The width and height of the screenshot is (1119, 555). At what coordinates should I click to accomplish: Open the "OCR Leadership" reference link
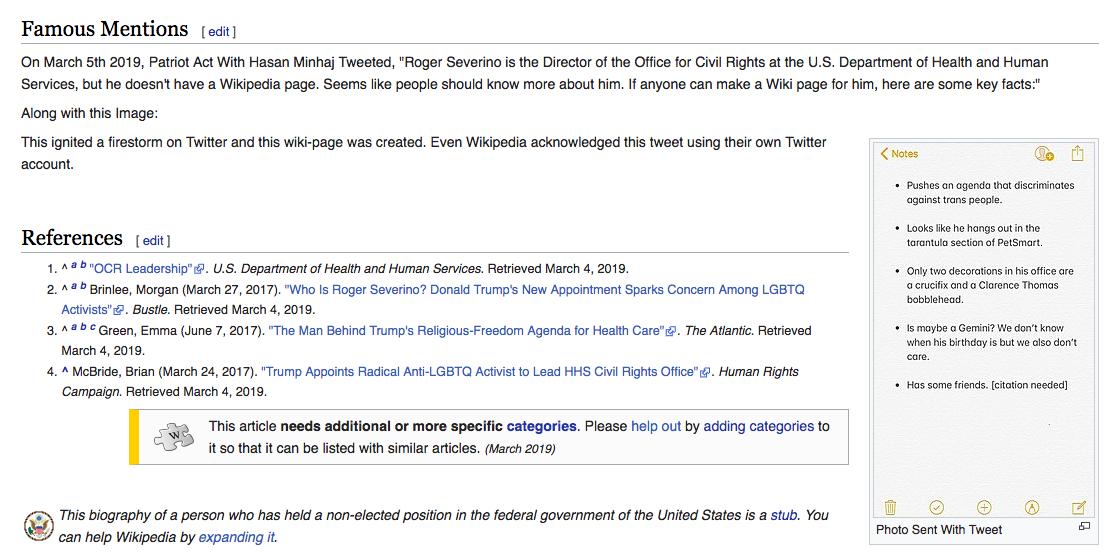tap(141, 269)
